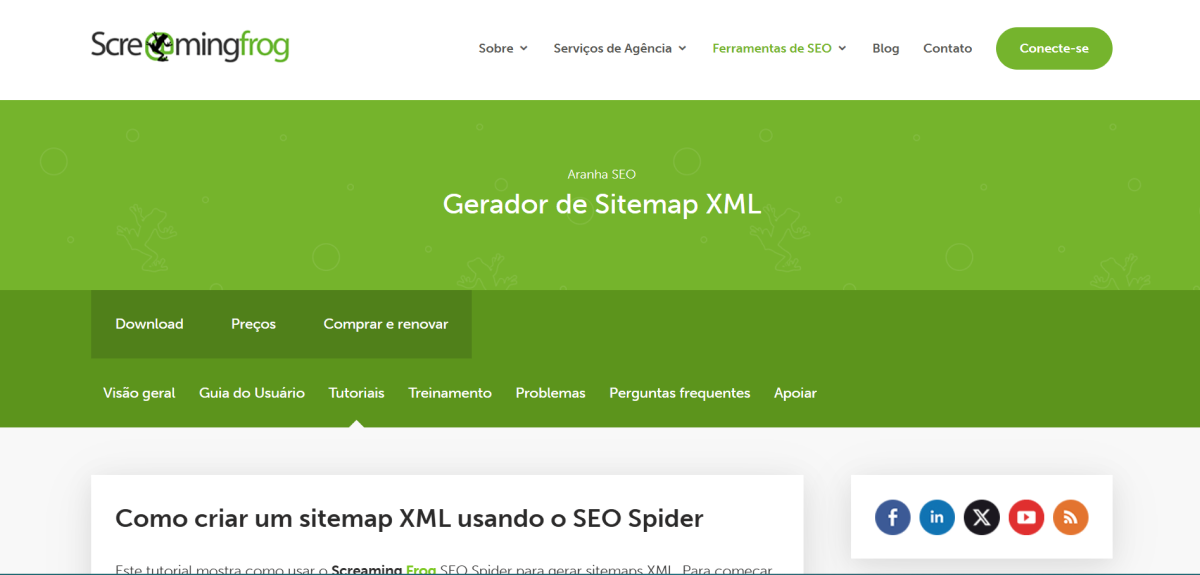Screen dimensions: 1200x575
Task: Select the Perguntas frequentes tab
Action: coord(680,393)
